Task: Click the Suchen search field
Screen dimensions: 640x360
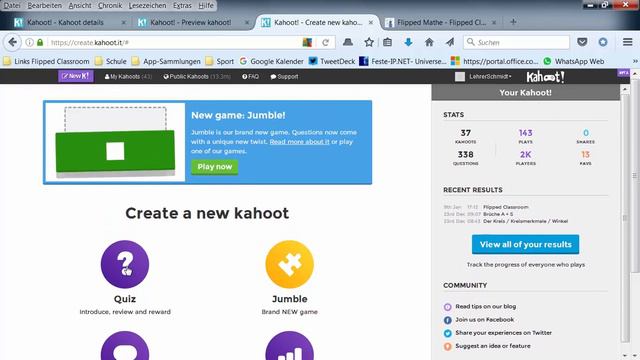Action: (516, 42)
